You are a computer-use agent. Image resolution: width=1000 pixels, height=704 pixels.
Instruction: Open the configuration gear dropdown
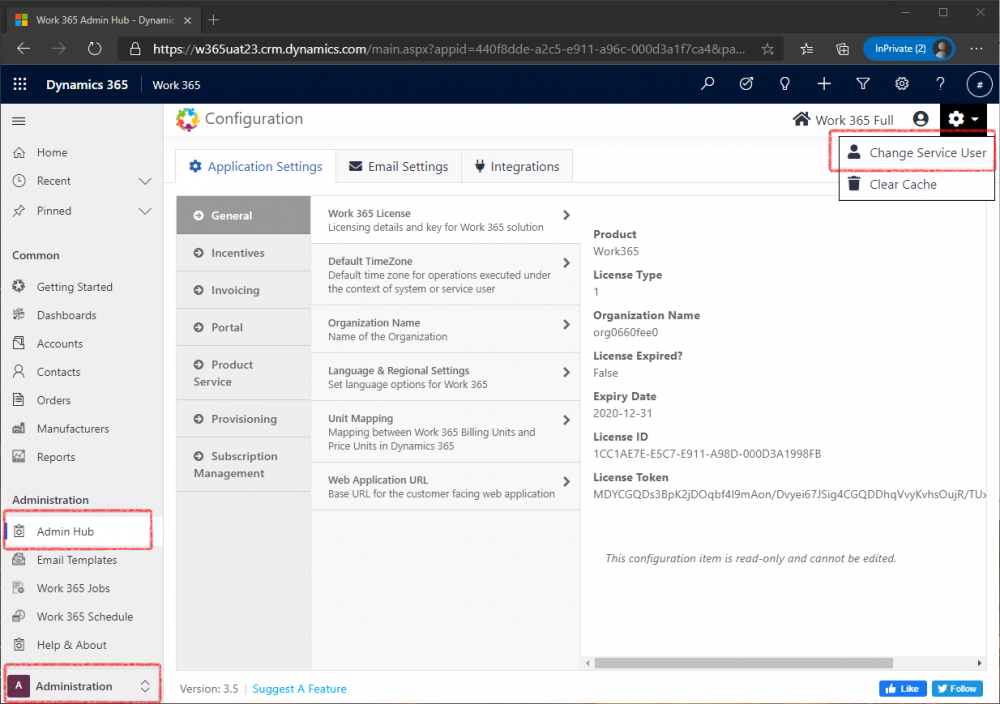(x=963, y=119)
